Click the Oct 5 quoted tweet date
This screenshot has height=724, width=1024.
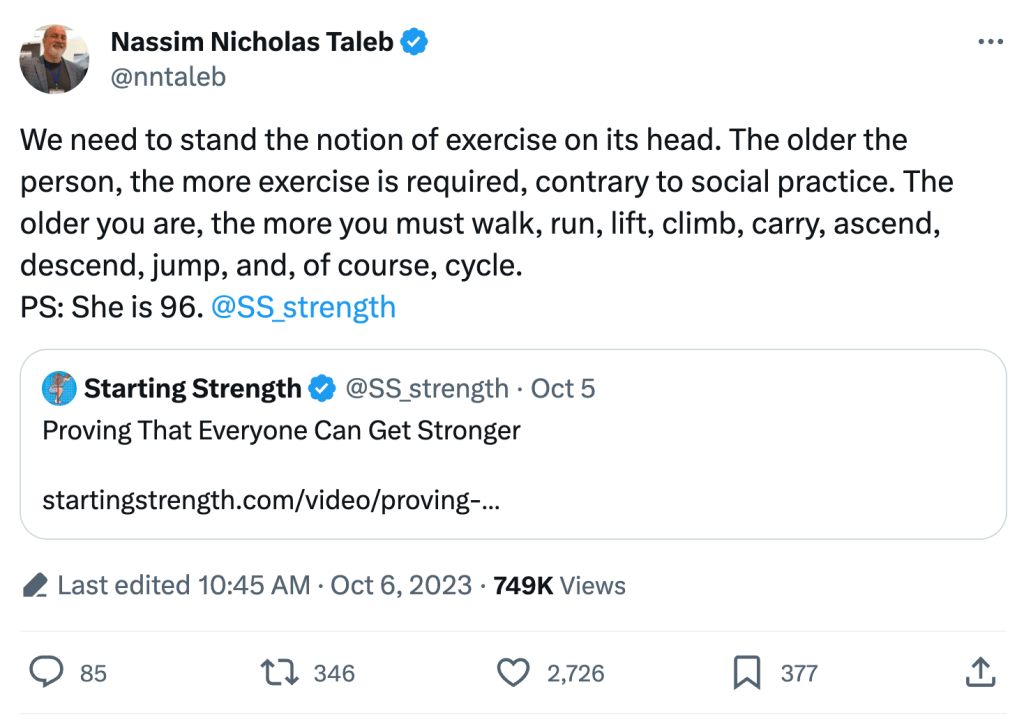click(563, 388)
